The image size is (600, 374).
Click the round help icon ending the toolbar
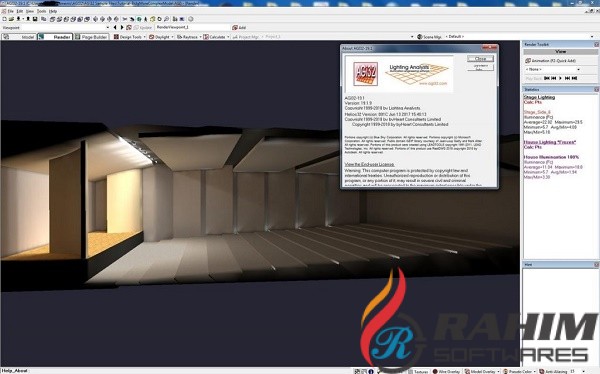pyautogui.click(x=190, y=19)
